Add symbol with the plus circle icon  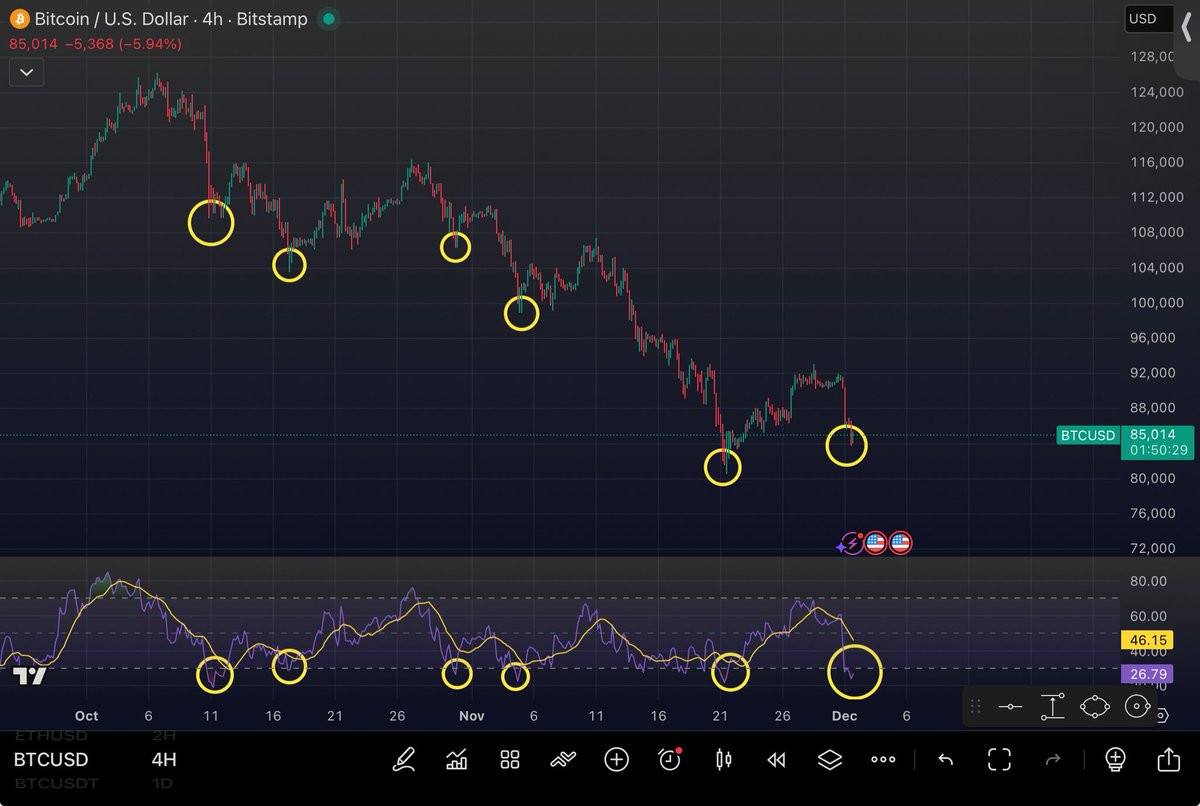(x=616, y=760)
